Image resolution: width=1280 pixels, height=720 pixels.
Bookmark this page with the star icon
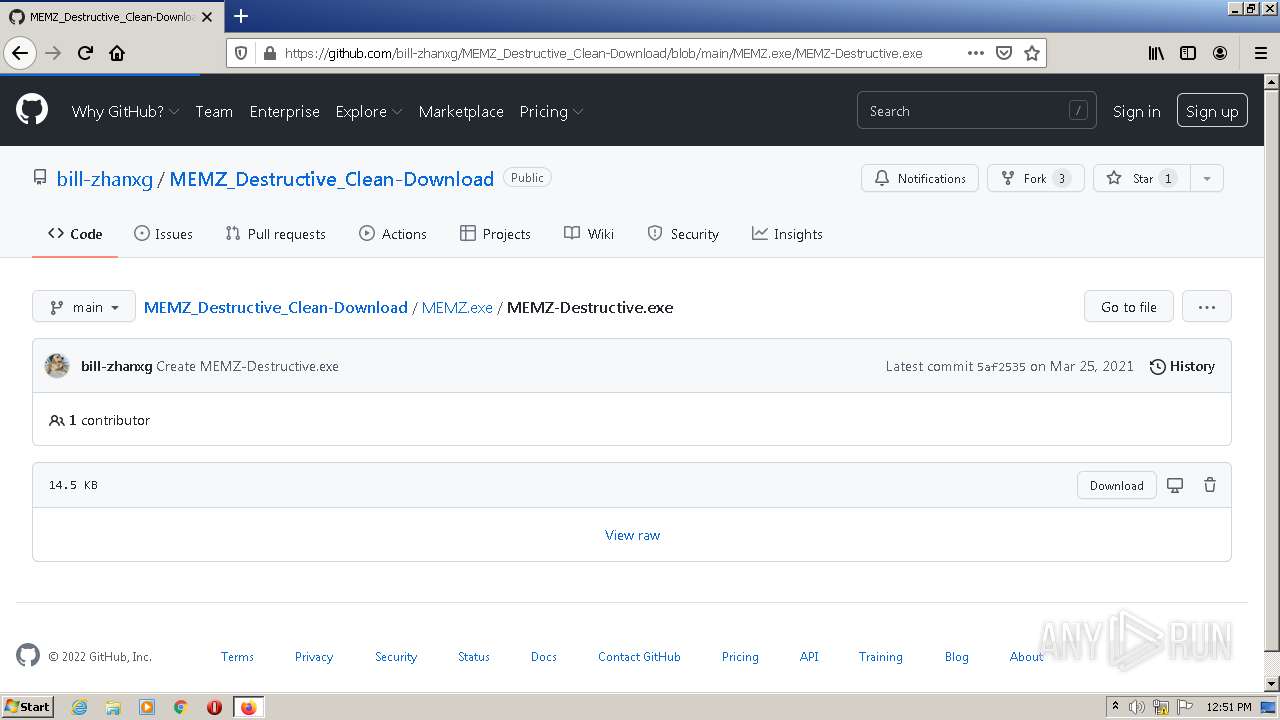coord(1032,53)
